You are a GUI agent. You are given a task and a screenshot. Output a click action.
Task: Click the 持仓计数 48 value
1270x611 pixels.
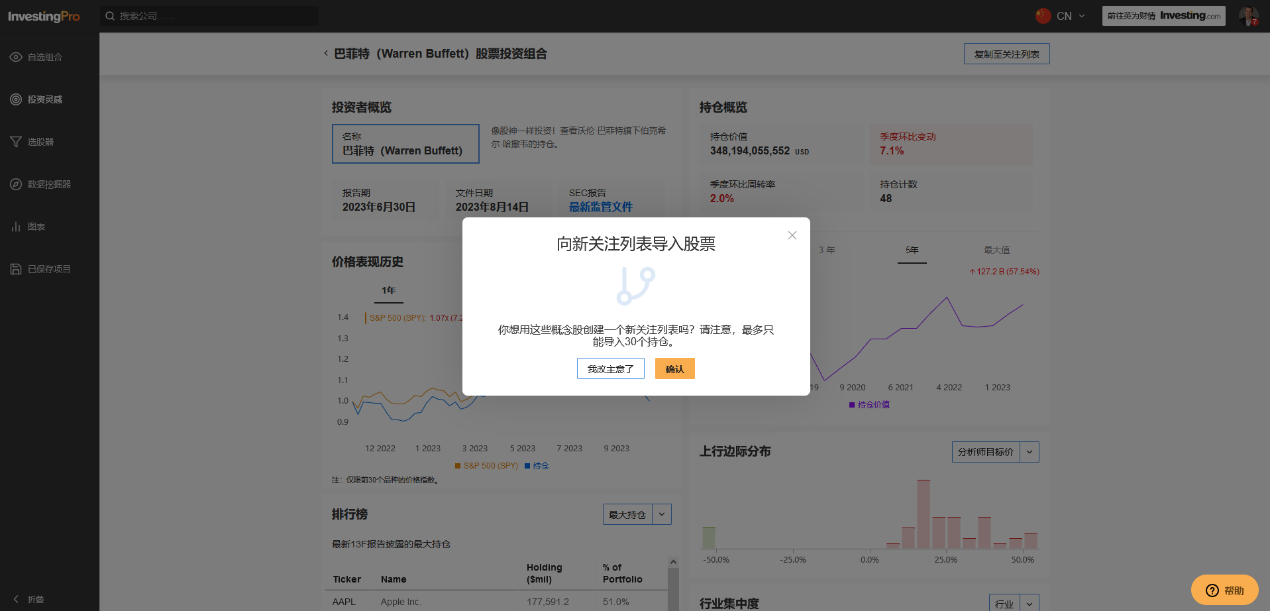point(886,198)
